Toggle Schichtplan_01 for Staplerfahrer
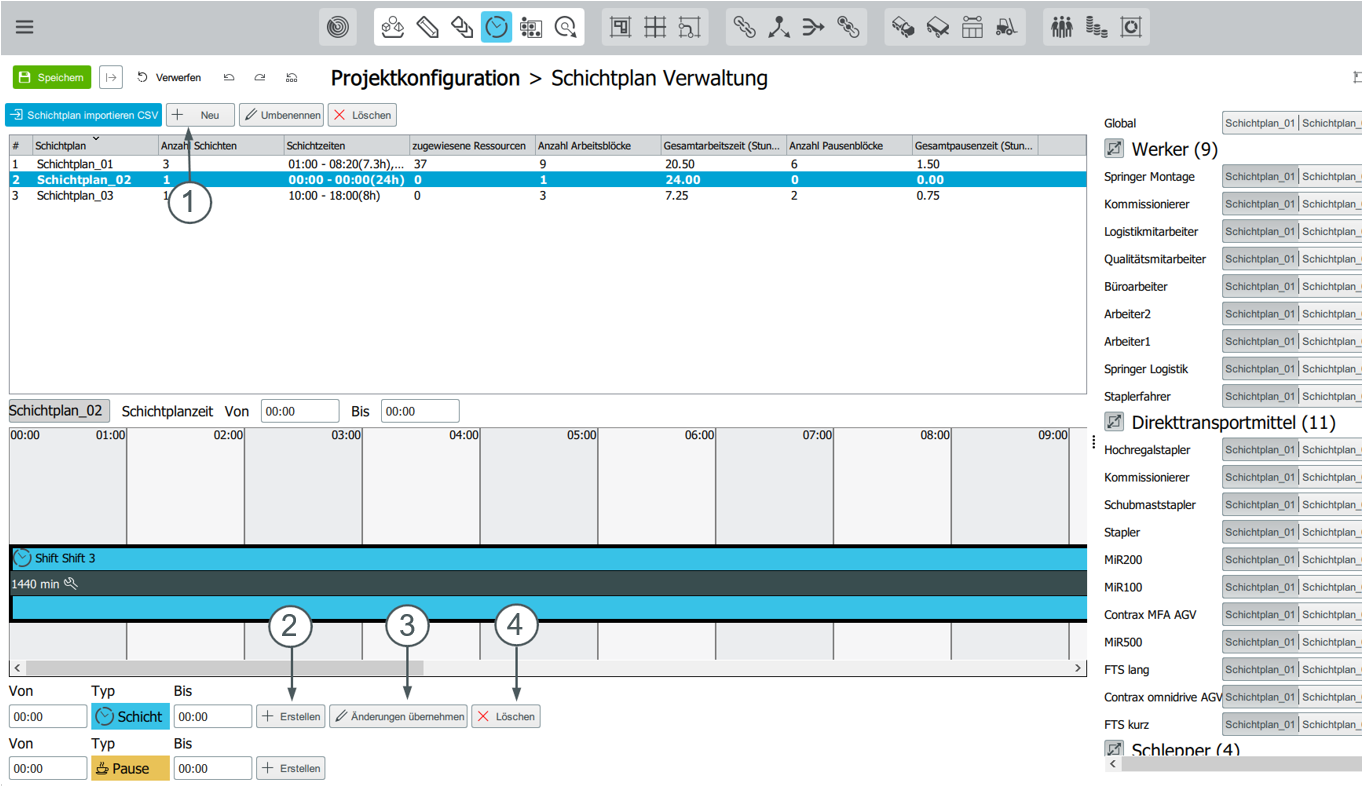Screen dimensions: 1365x786 1260,396
